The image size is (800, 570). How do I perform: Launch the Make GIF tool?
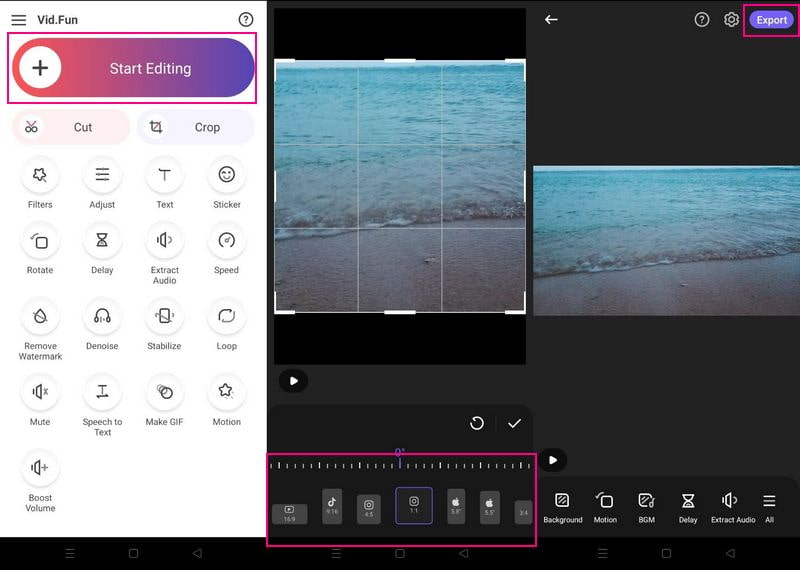click(164, 393)
